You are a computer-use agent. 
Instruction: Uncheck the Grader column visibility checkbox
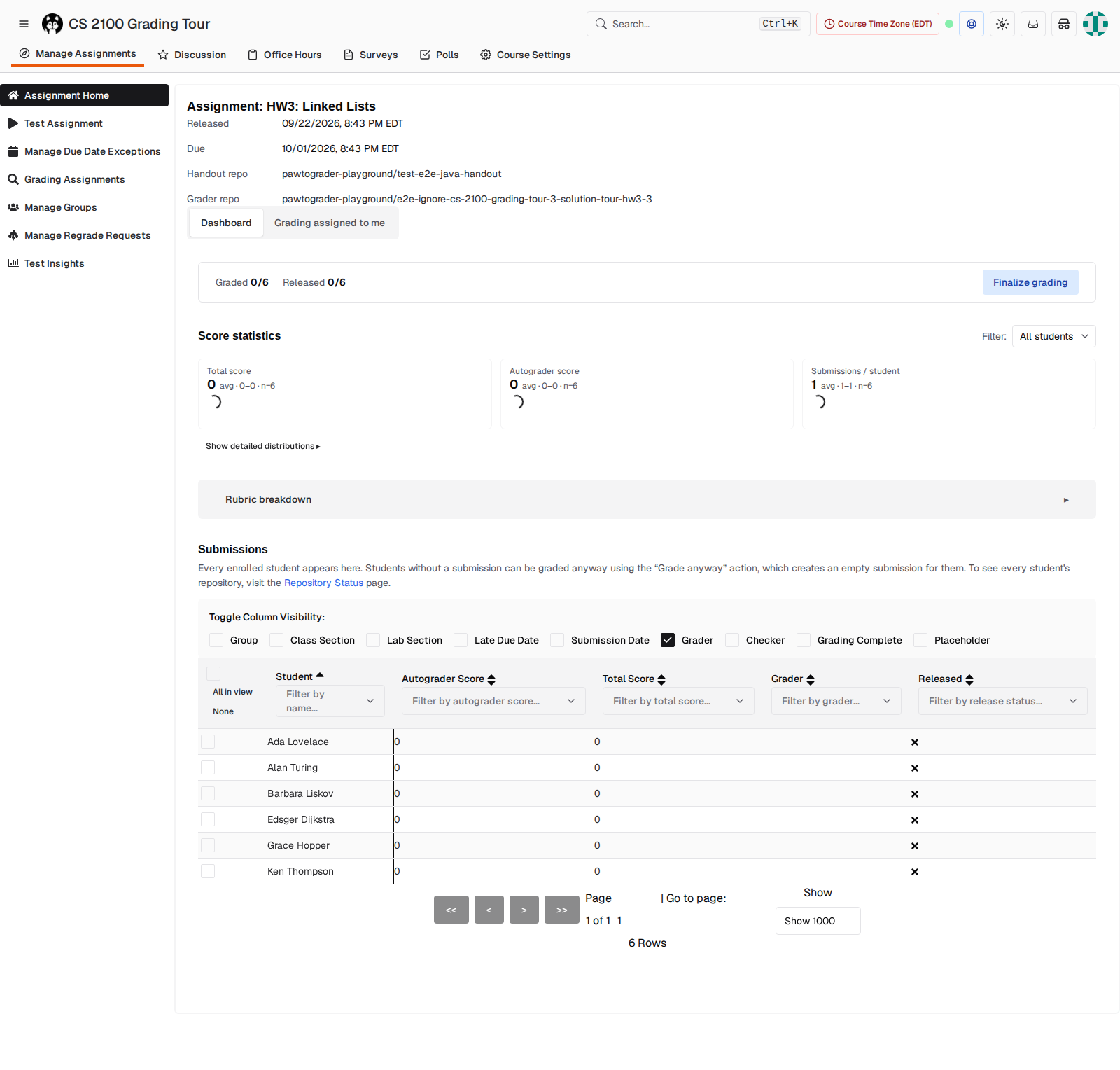(668, 640)
